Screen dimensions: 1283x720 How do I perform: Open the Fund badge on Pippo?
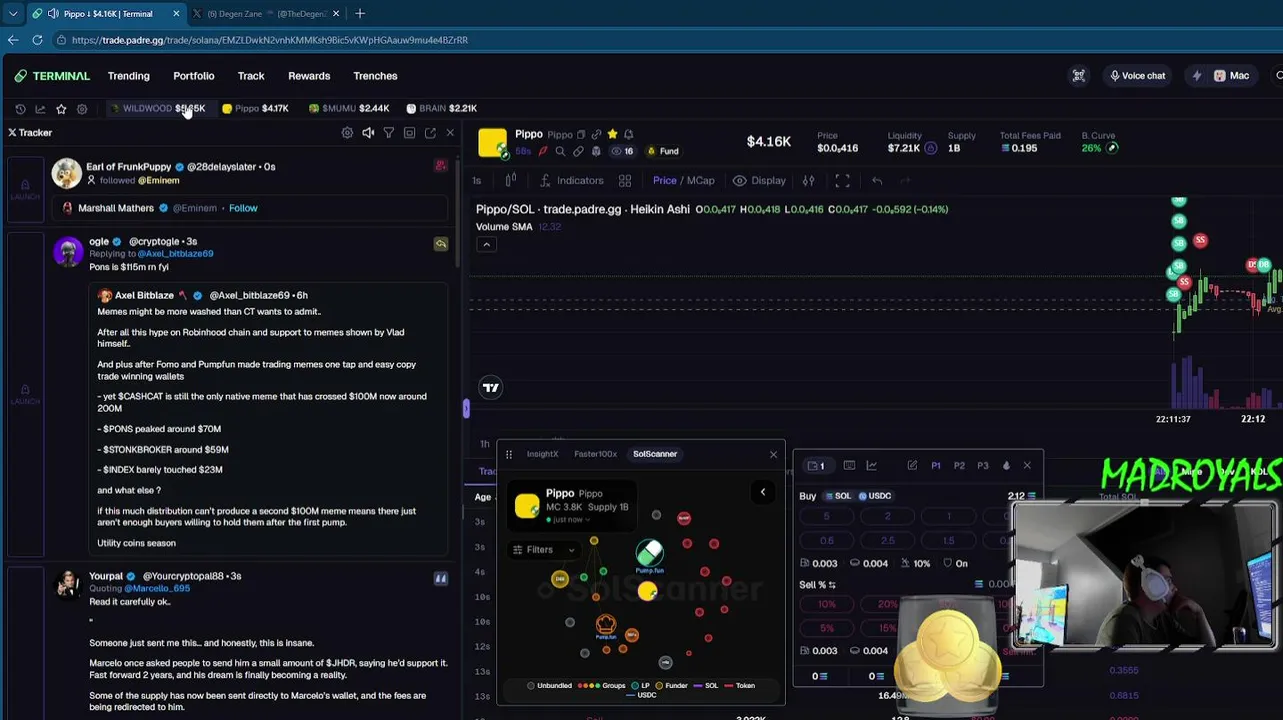tap(663, 151)
